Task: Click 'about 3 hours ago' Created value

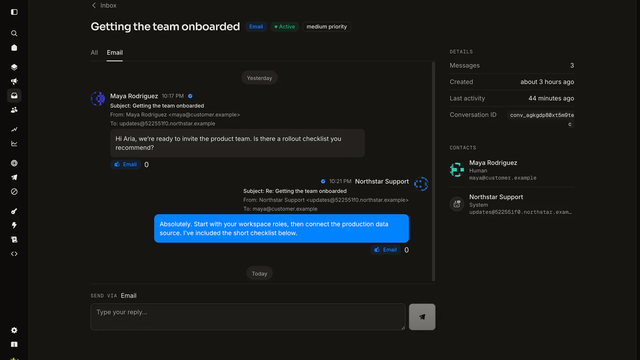Action: tap(547, 82)
